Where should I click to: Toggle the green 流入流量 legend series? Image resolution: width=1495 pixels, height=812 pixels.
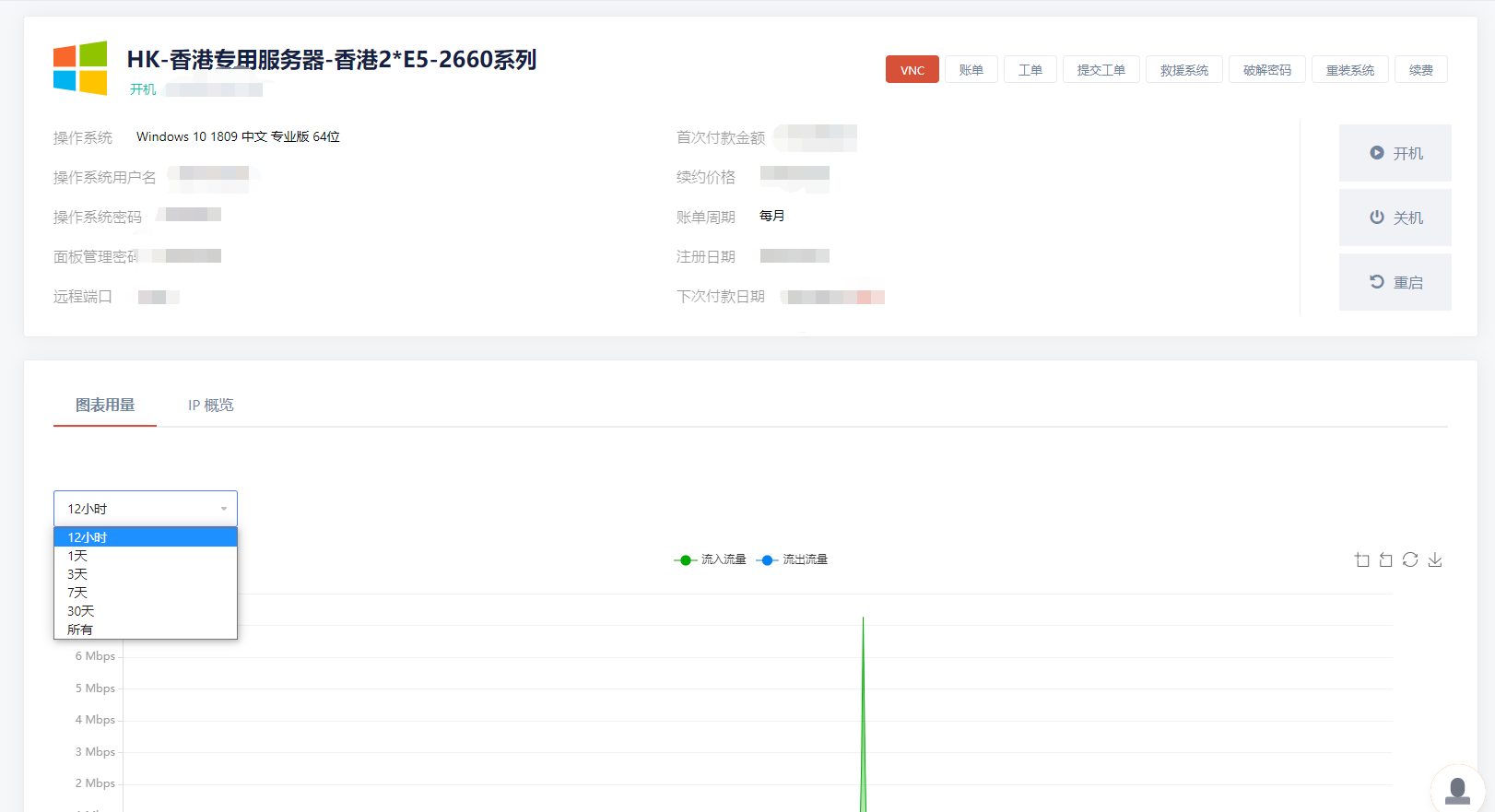click(711, 559)
